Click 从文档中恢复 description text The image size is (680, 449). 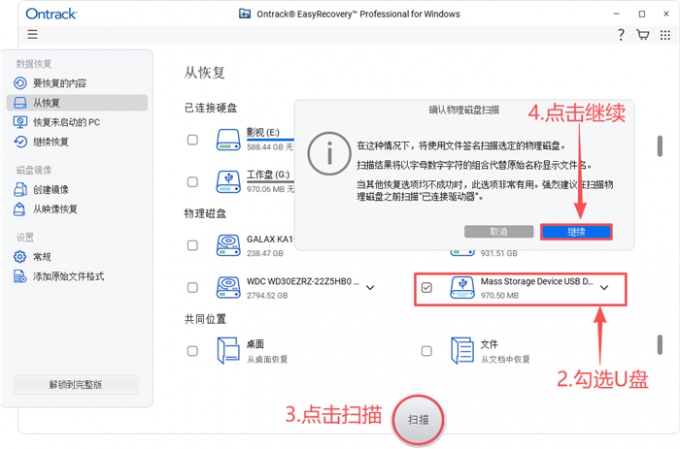click(x=505, y=359)
